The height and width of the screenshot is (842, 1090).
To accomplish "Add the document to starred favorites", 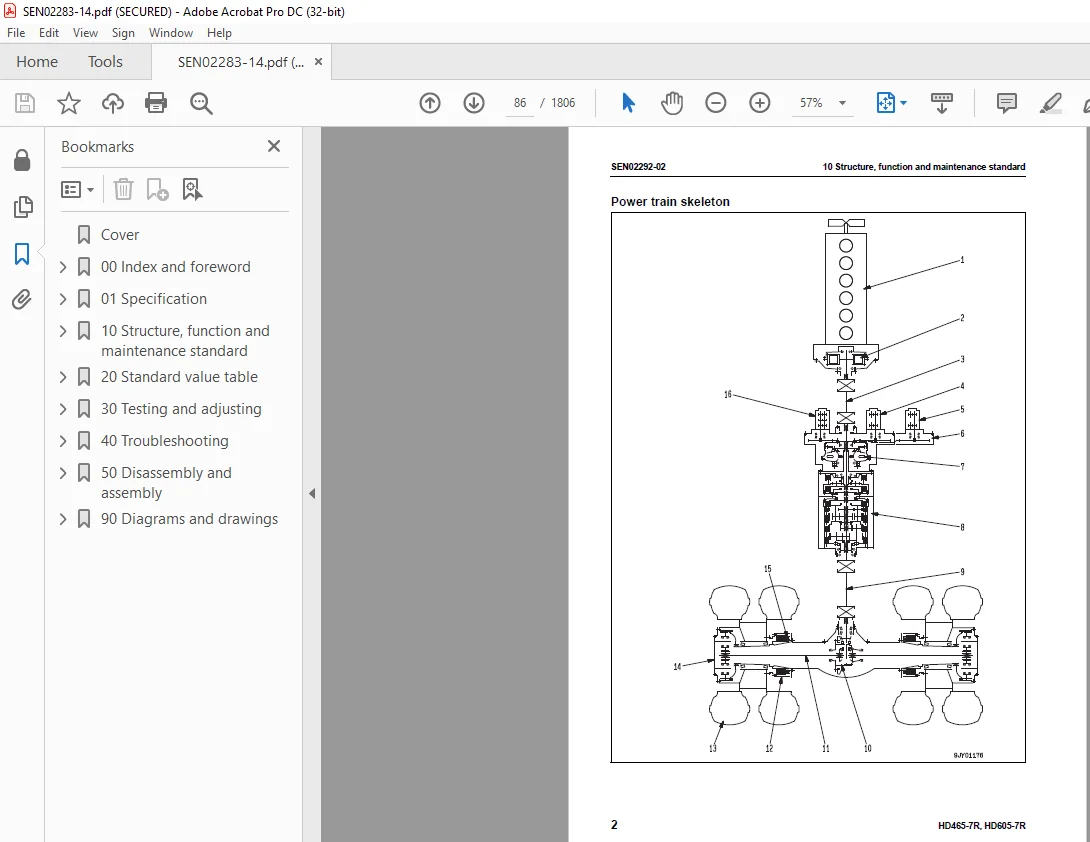I will [x=68, y=103].
